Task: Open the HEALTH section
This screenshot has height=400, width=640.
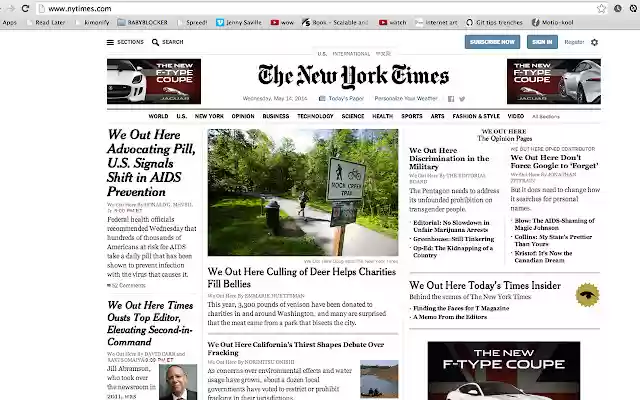Action: [382, 116]
